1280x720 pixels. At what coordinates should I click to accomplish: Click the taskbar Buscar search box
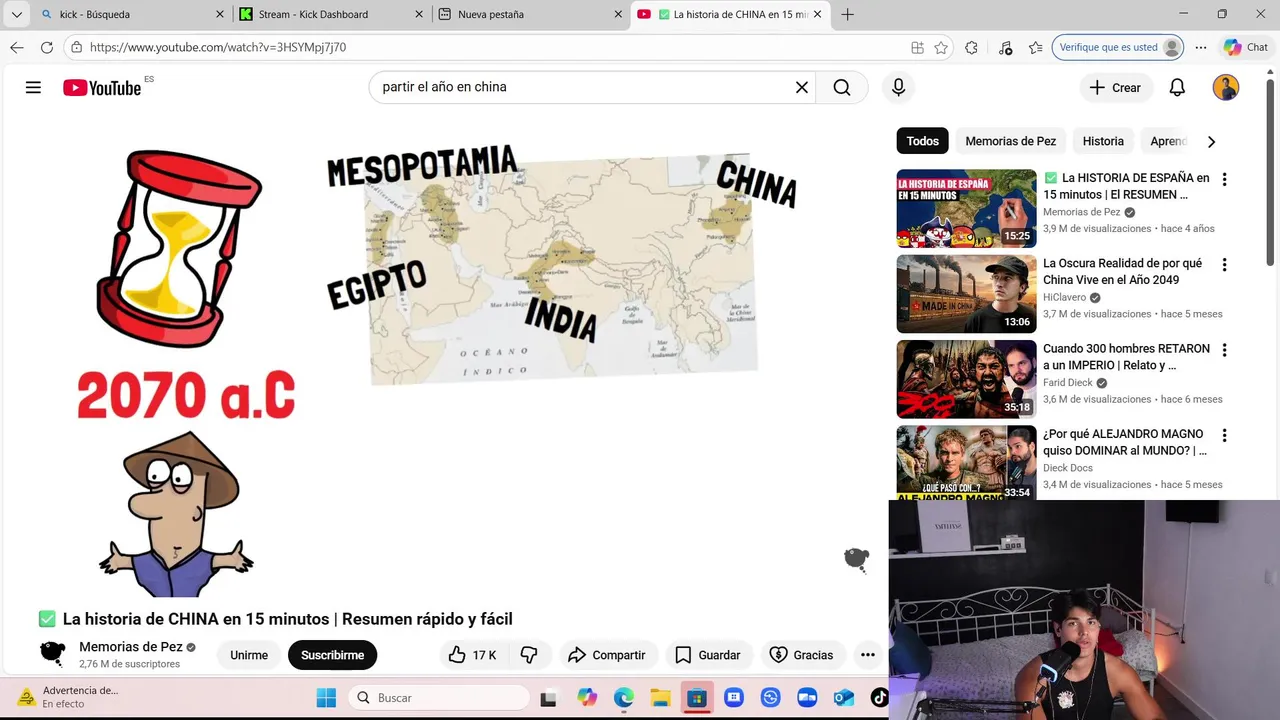439,697
